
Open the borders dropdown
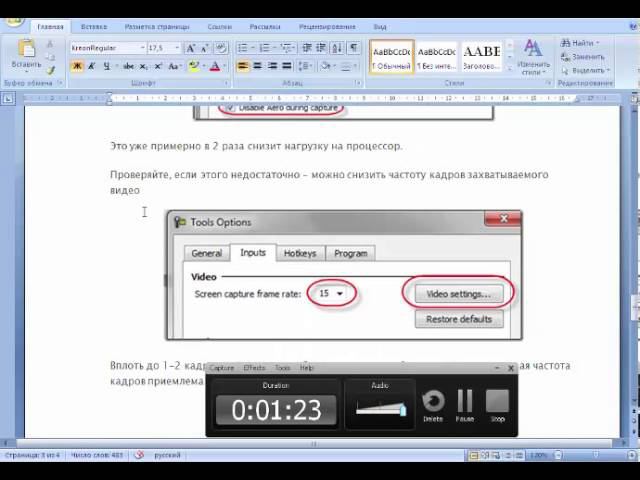point(356,66)
